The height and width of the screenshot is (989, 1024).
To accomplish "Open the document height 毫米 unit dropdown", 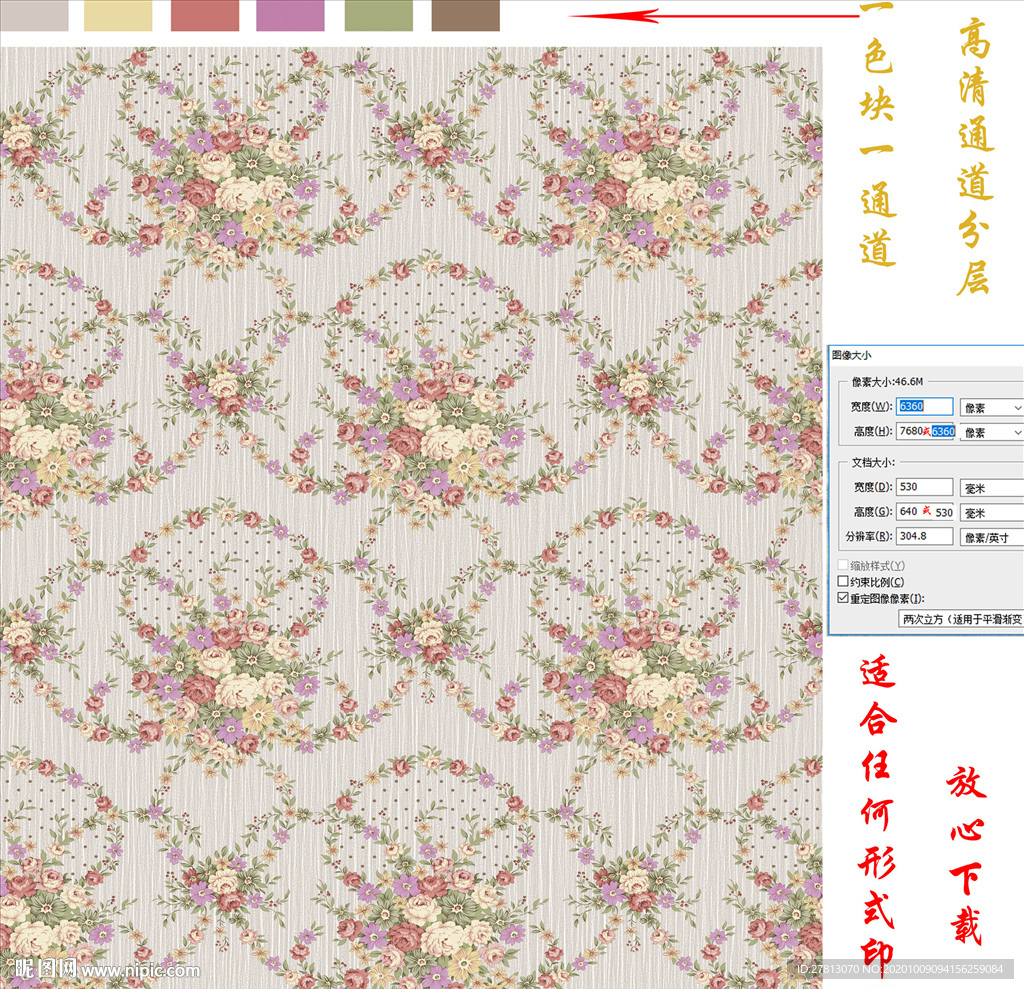I will tap(992, 513).
